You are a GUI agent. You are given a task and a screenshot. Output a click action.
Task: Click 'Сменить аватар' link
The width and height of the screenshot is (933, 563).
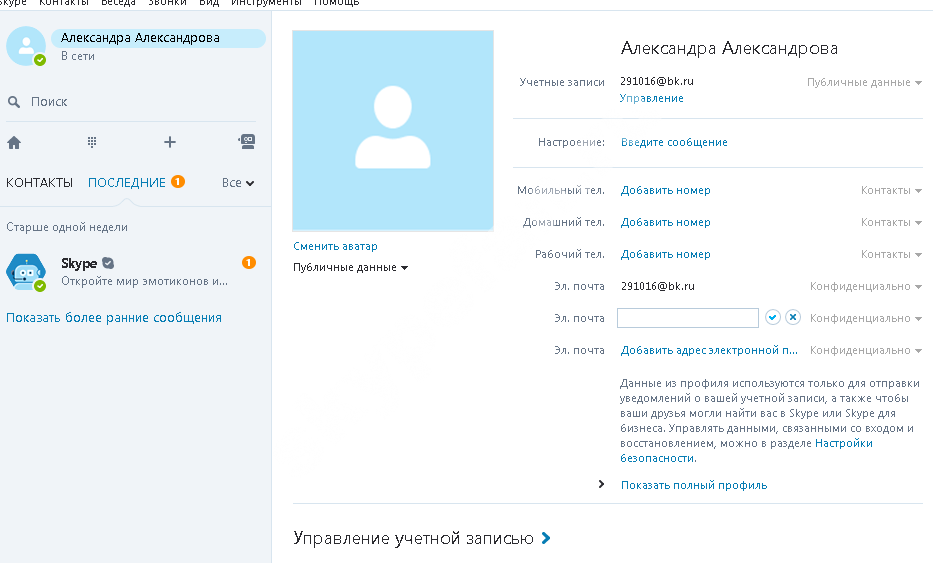pos(335,246)
